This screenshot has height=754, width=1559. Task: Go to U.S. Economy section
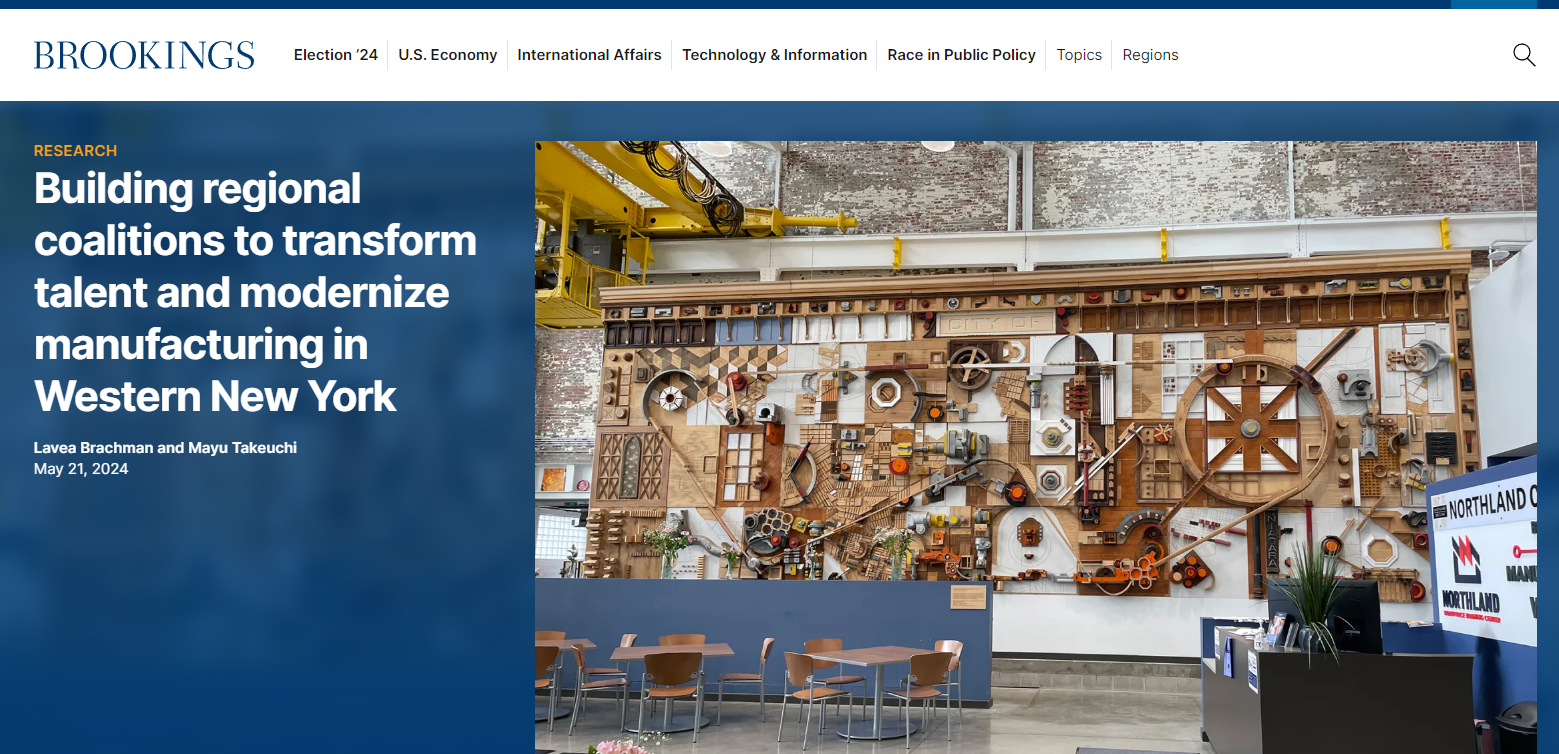tap(447, 55)
